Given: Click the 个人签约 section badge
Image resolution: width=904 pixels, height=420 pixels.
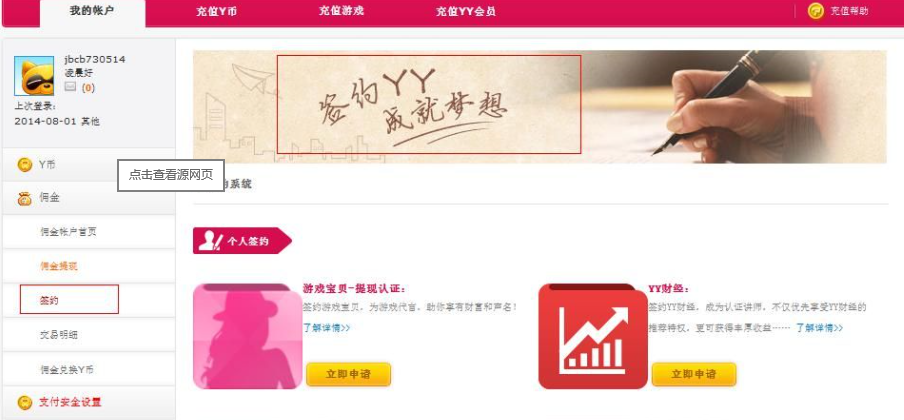Looking at the screenshot, I should point(242,241).
